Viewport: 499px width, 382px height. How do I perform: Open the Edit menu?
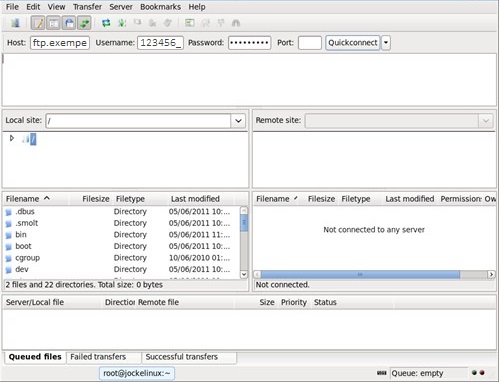pyautogui.click(x=33, y=7)
